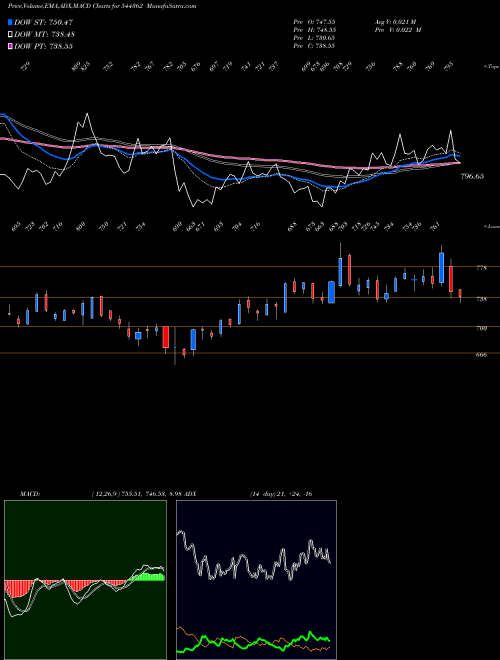Viewport: 500px width, 660px height.
Task: Select the DOW MT: 738.48 label
Action: coord(45,34)
